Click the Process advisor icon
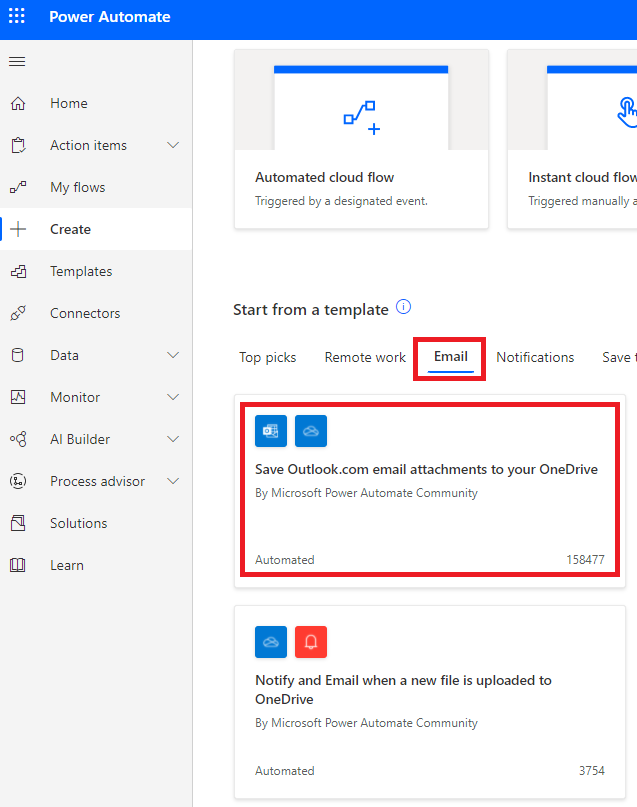637x807 pixels. click(18, 481)
